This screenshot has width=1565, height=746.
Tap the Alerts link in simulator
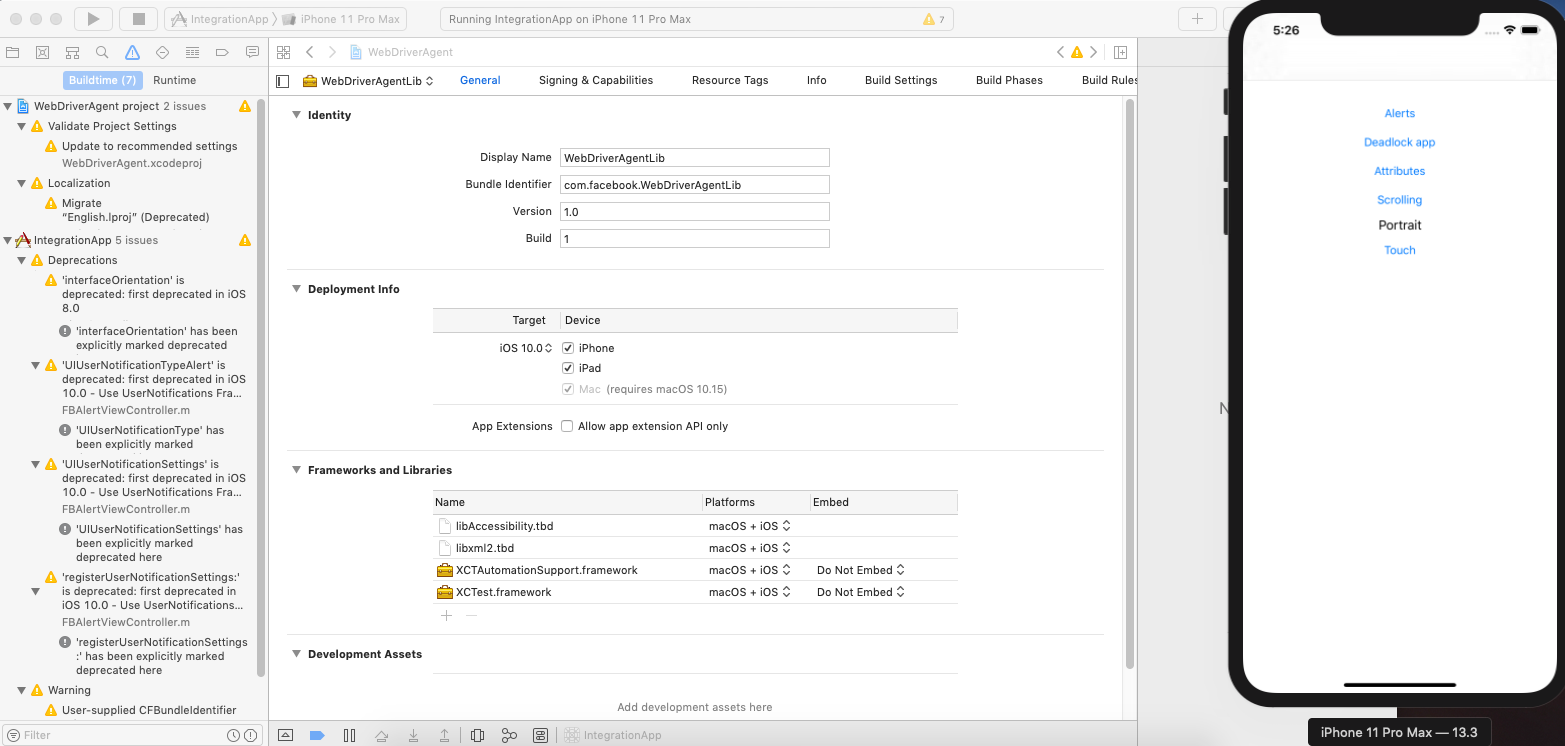pyautogui.click(x=1399, y=113)
